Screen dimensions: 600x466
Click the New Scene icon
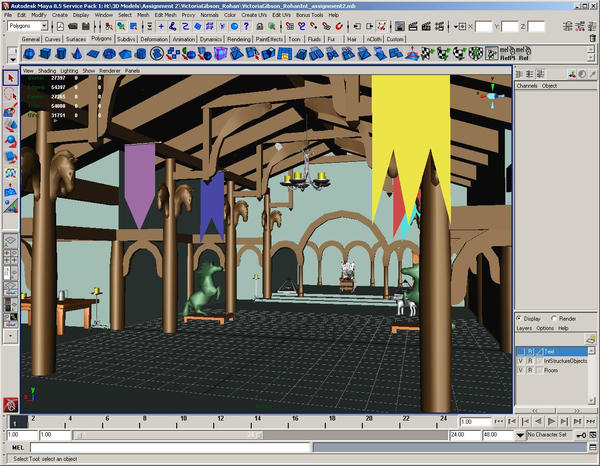[60, 26]
